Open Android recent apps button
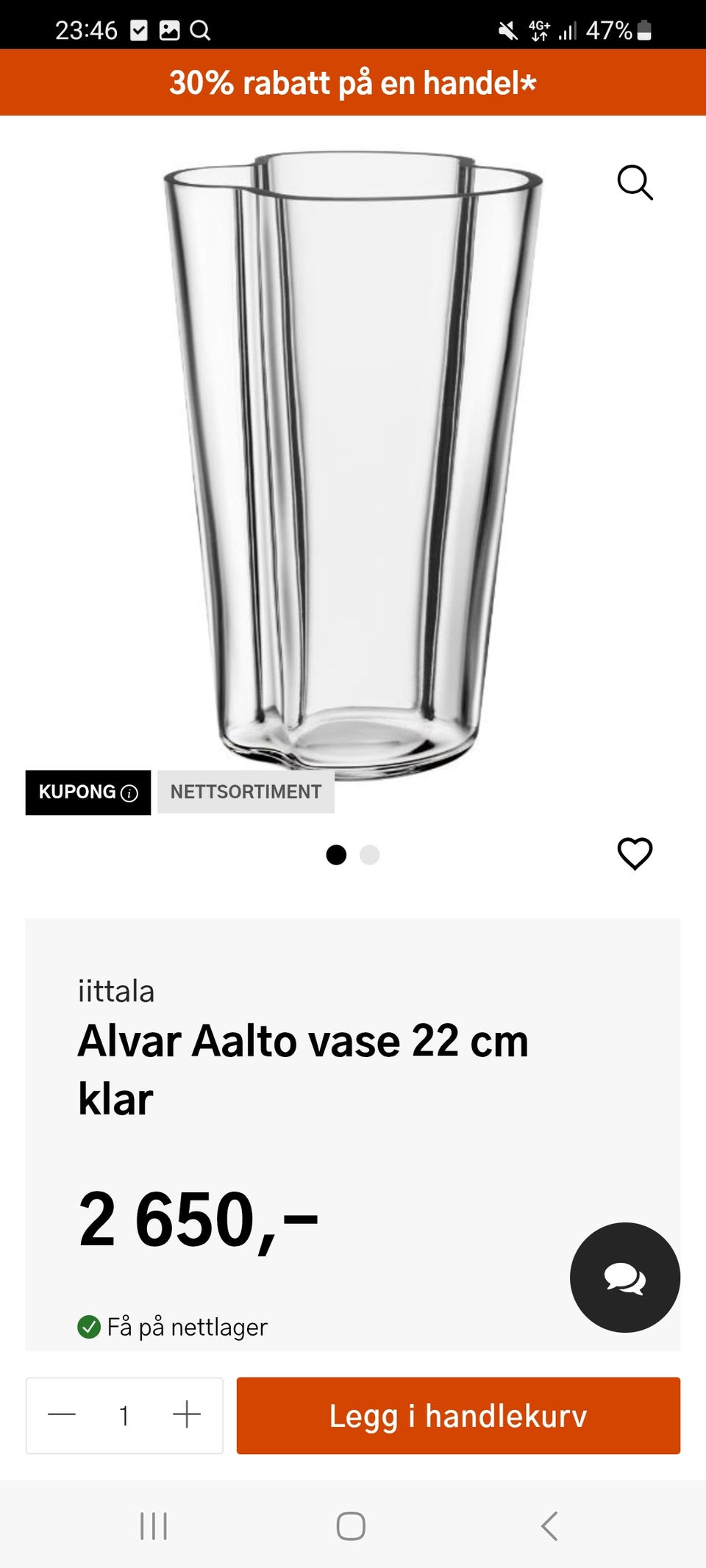The image size is (706, 1568). click(154, 1526)
